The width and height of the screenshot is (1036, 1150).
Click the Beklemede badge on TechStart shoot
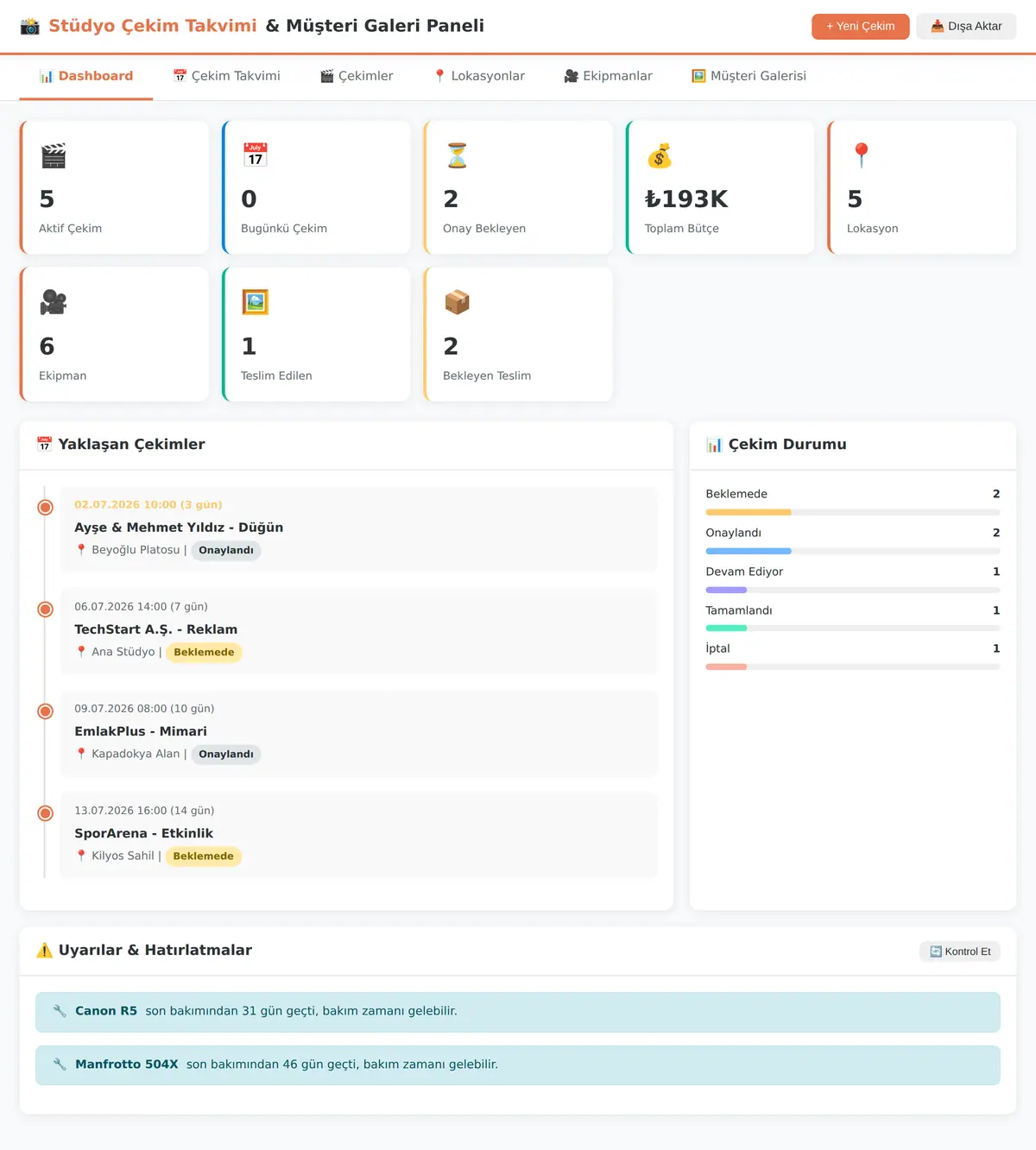tap(204, 653)
